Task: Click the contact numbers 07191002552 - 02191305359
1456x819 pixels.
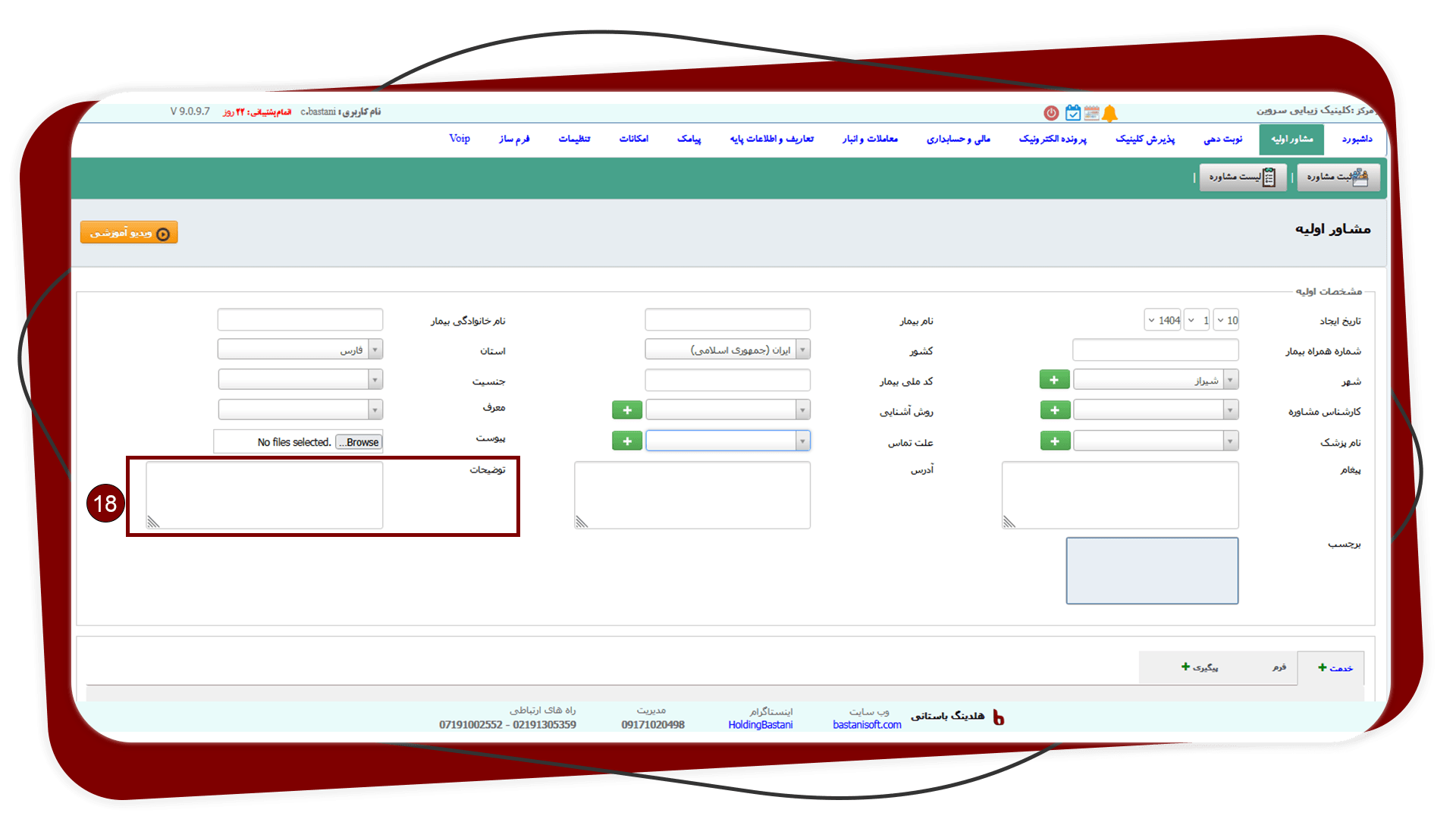Action: point(507,725)
